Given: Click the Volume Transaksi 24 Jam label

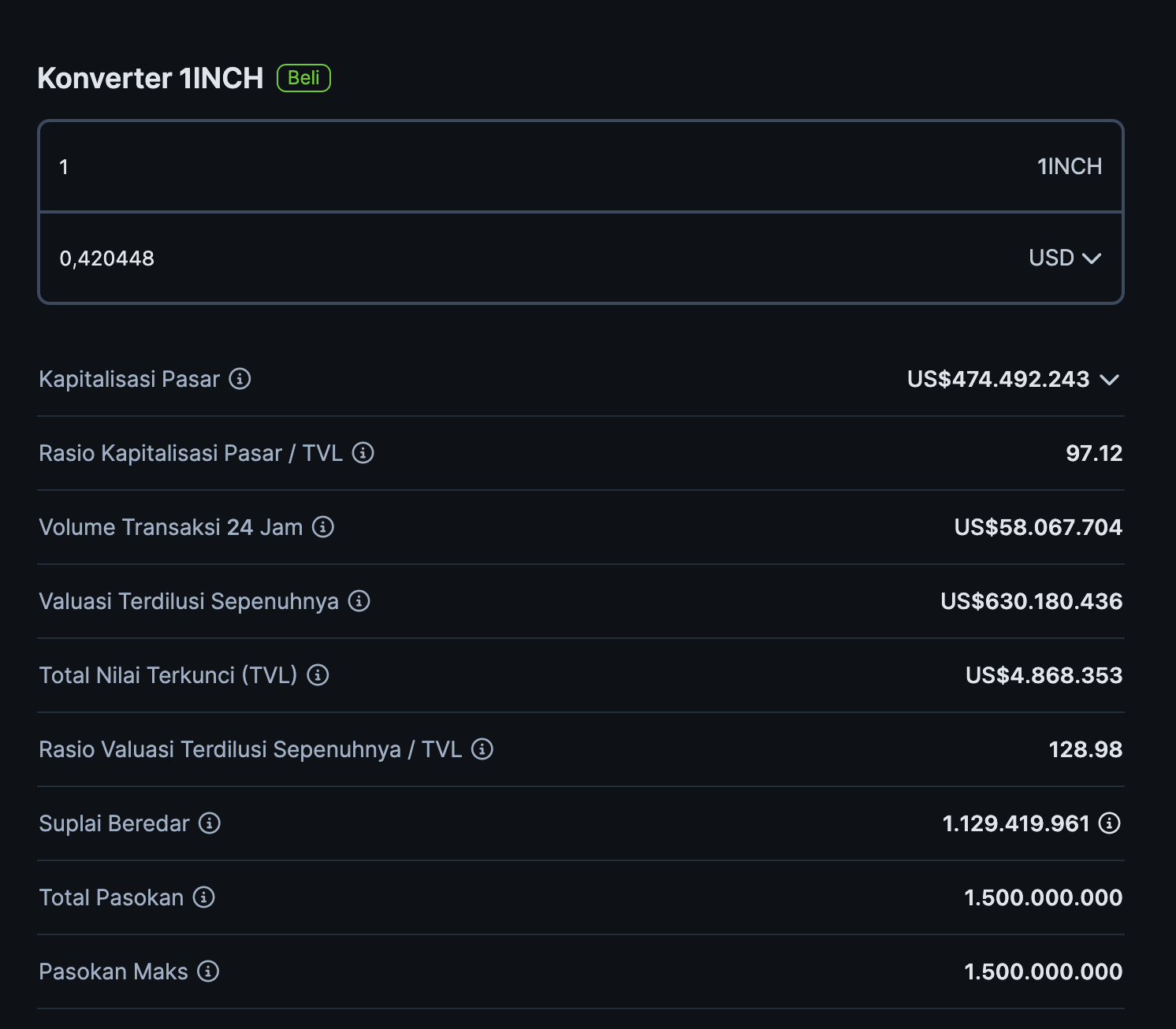Looking at the screenshot, I should (171, 527).
